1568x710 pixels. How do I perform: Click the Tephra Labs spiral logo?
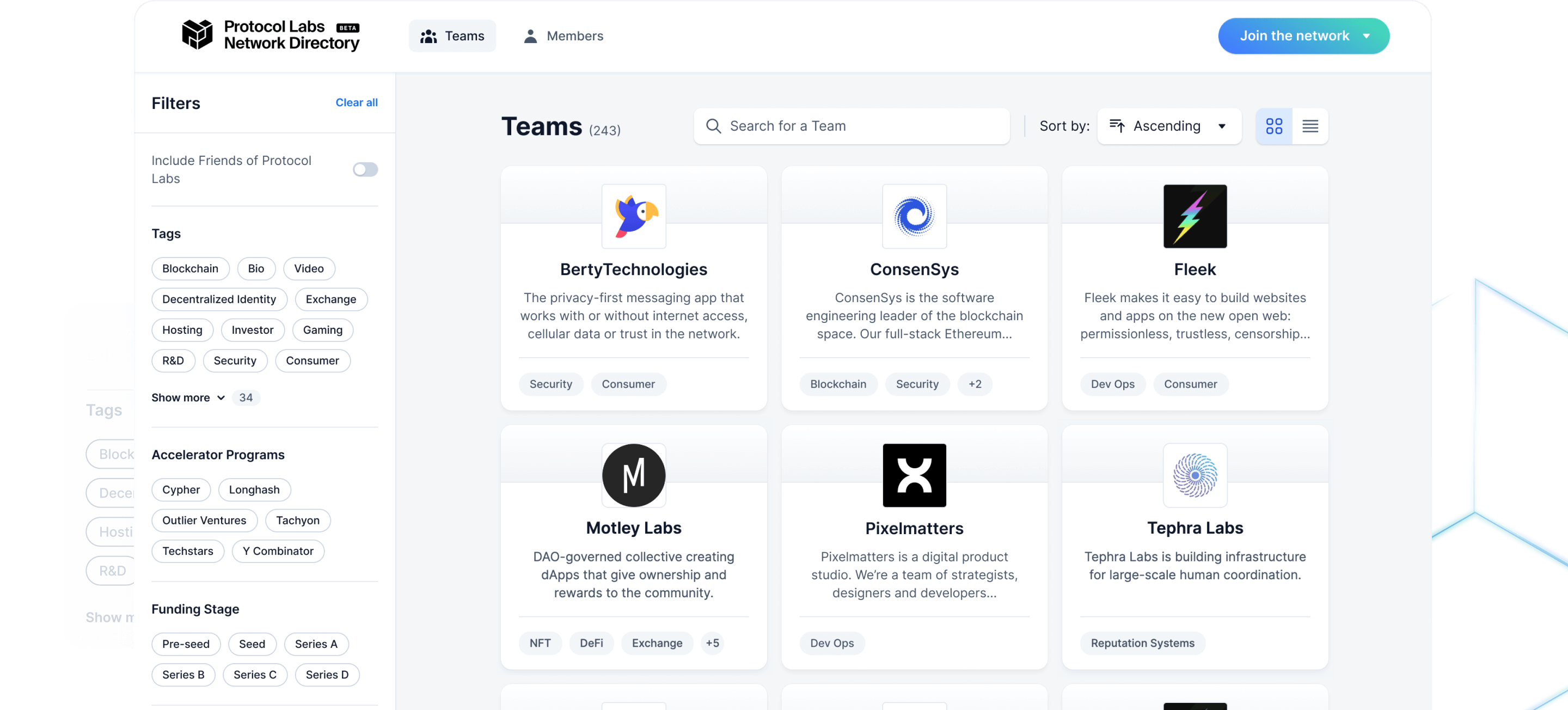click(1195, 475)
